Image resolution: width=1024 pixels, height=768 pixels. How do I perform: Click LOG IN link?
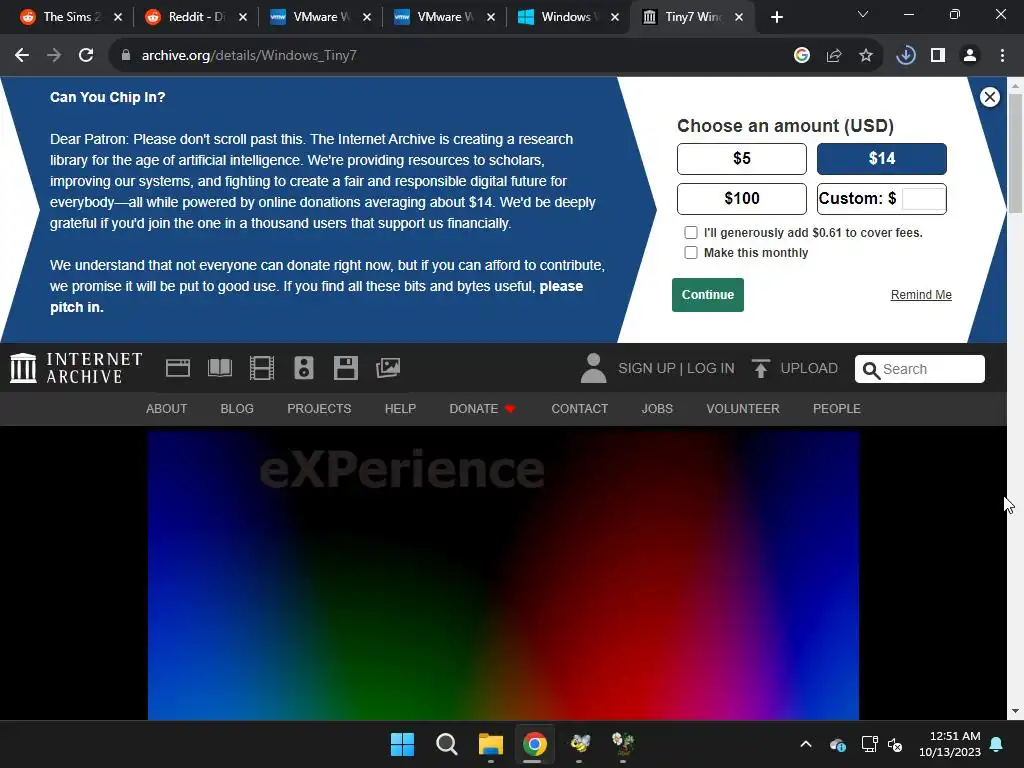[x=711, y=368]
